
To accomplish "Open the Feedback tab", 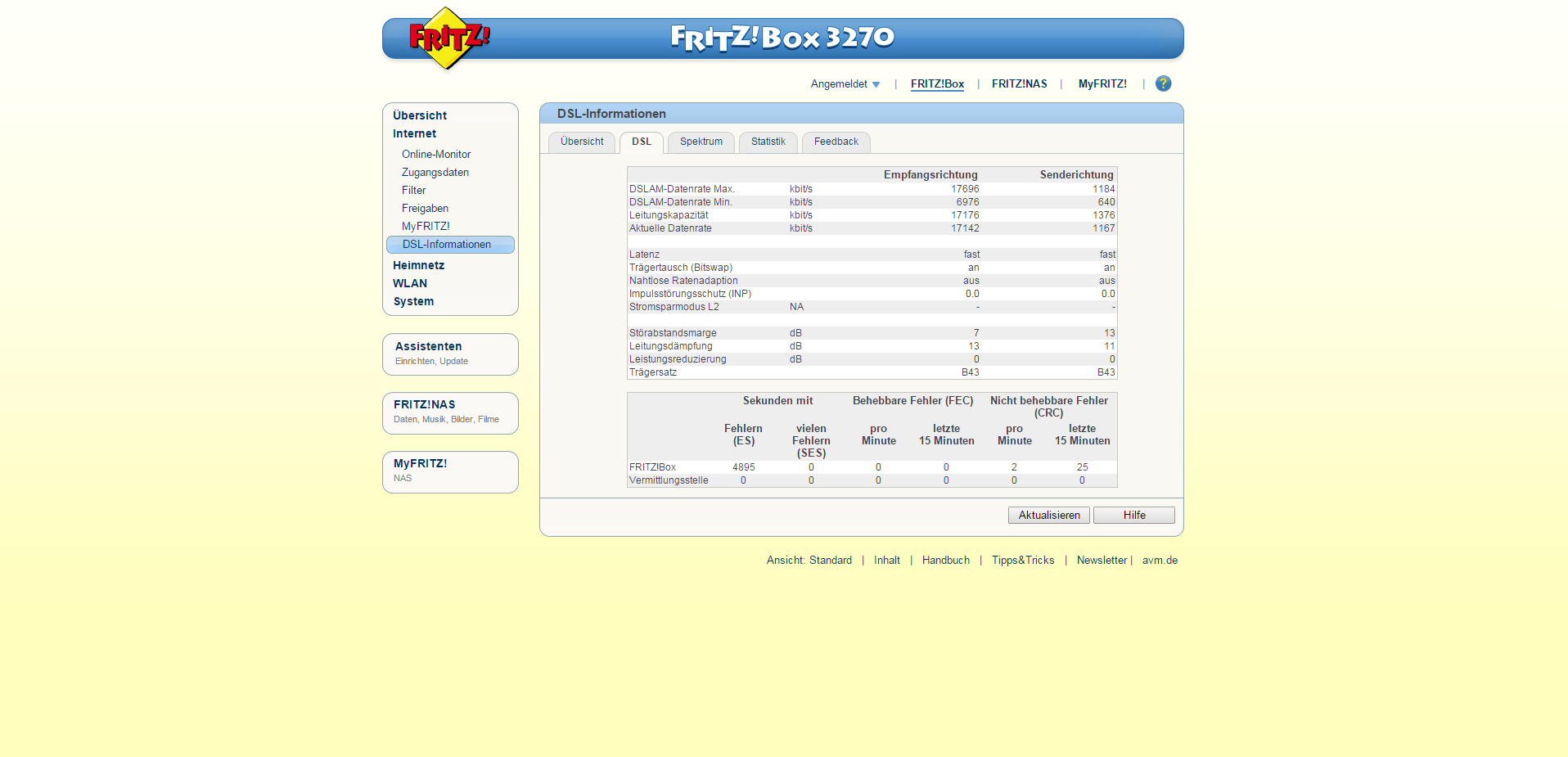I will pyautogui.click(x=836, y=142).
